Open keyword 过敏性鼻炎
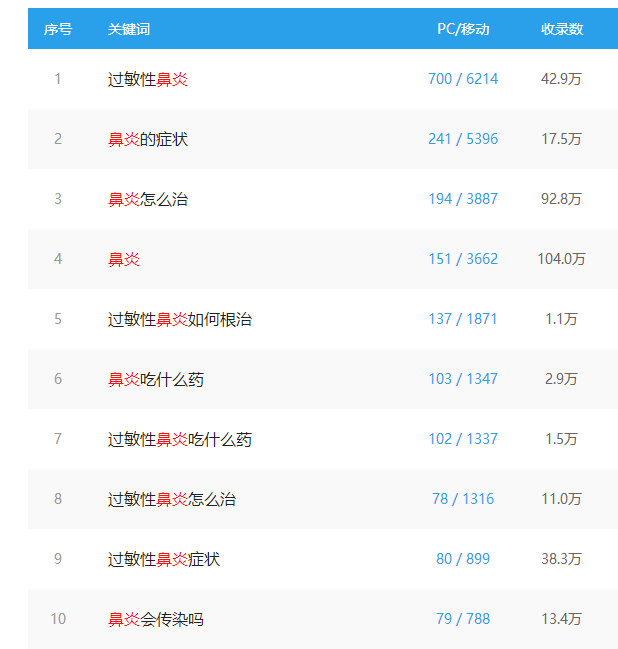This screenshot has height=649, width=618. point(148,79)
